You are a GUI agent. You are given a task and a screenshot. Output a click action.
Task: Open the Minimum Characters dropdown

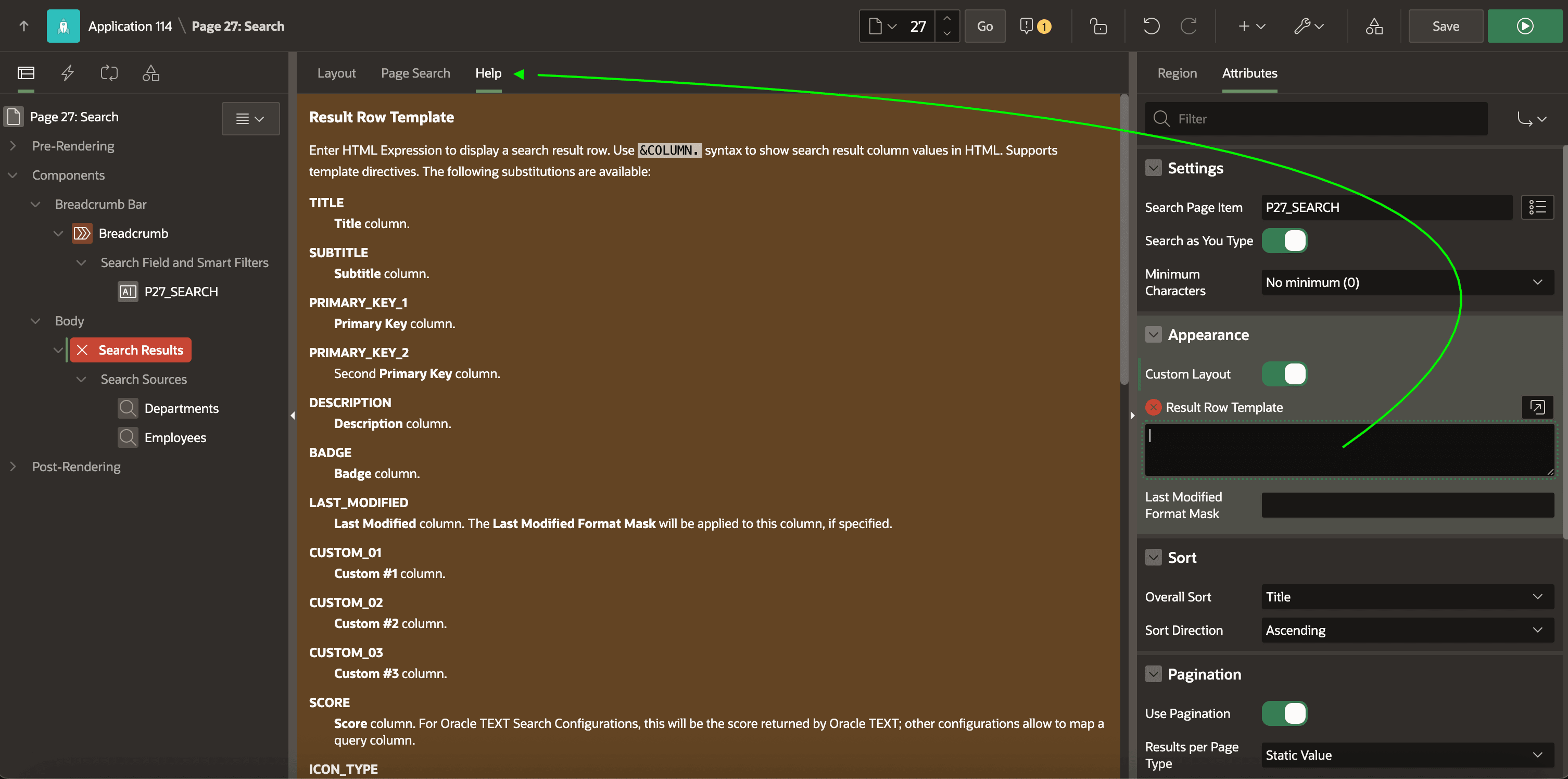(1407, 282)
